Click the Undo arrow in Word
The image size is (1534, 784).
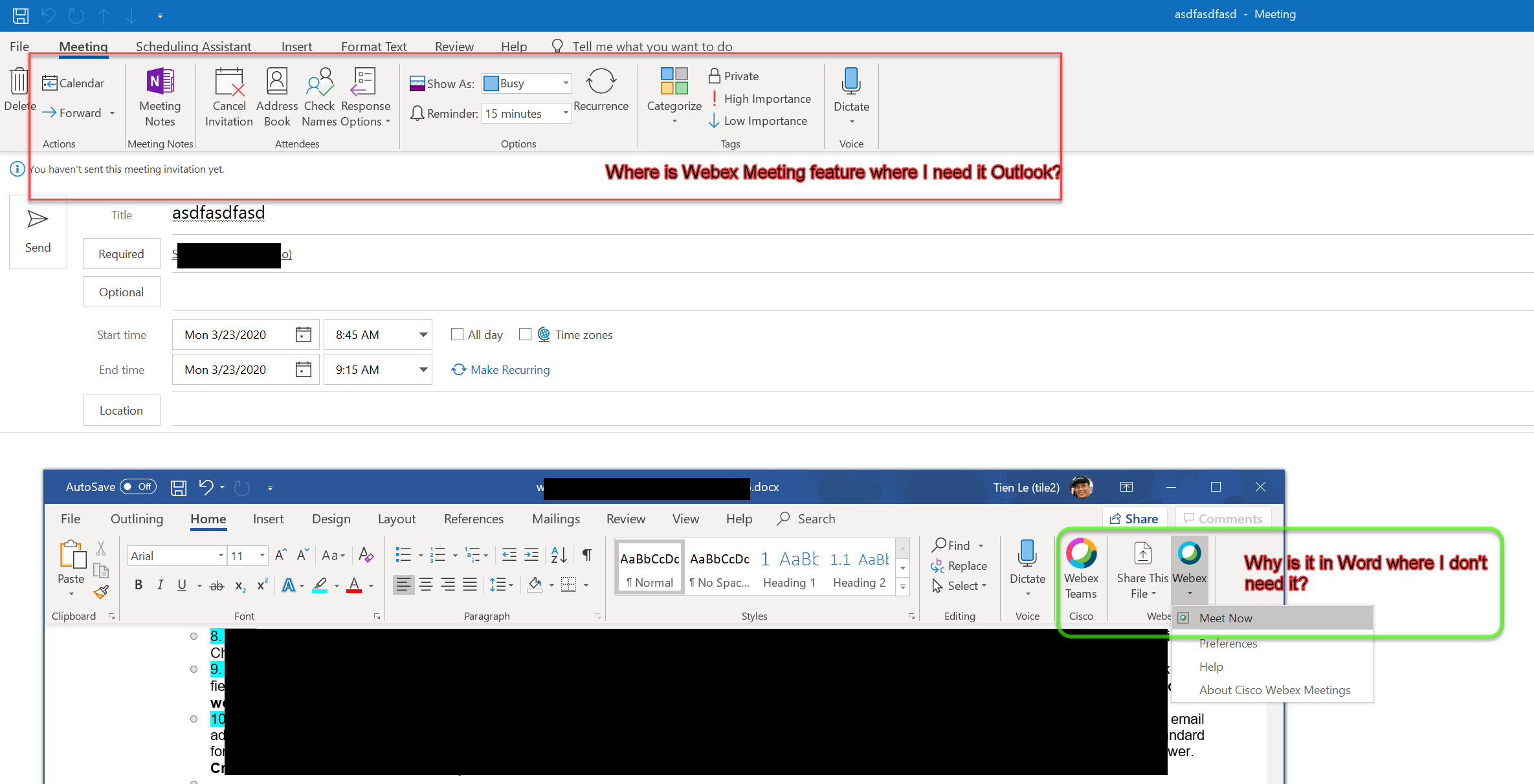tap(206, 487)
